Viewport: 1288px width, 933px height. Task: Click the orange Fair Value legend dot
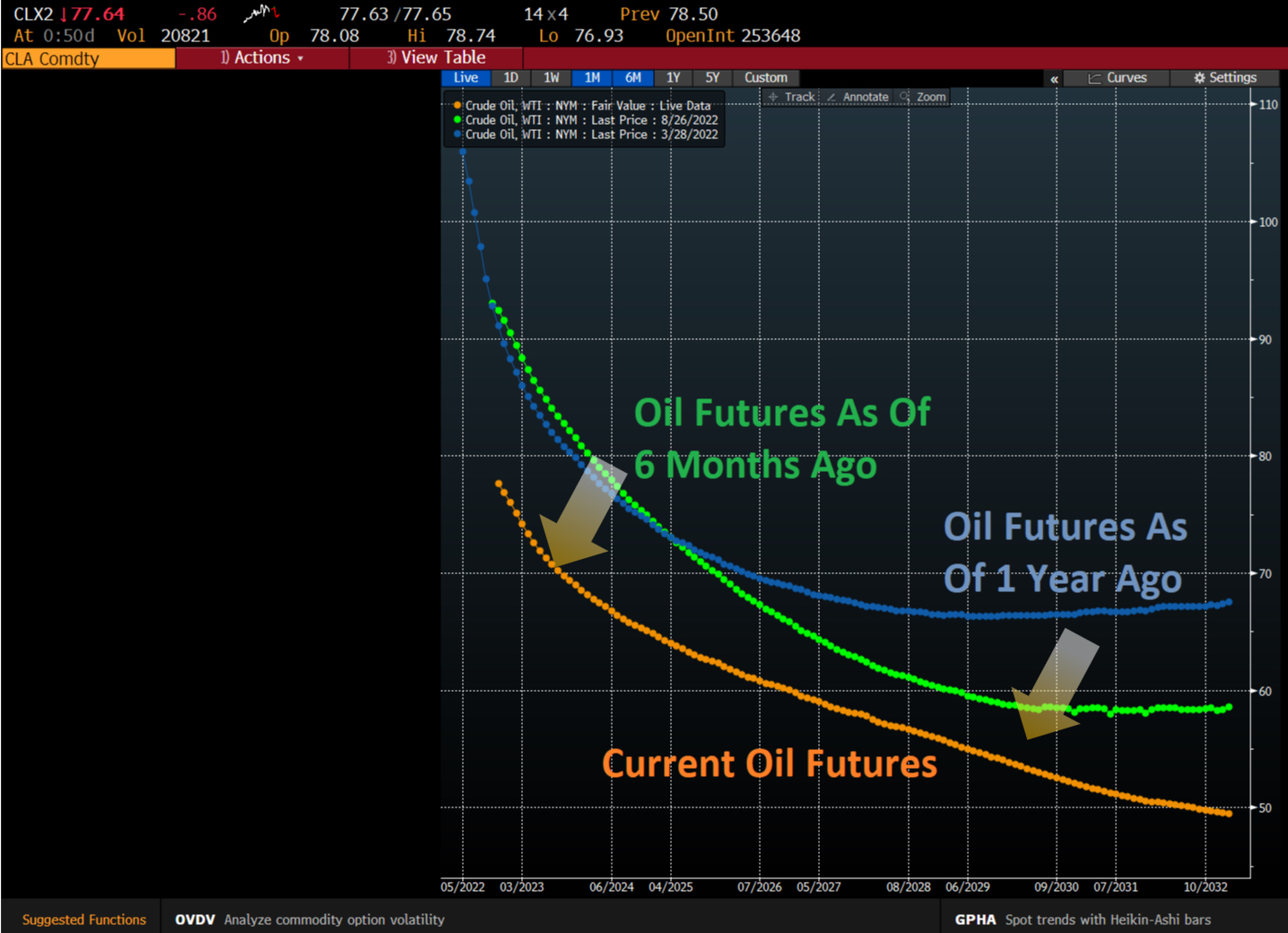coord(457,106)
